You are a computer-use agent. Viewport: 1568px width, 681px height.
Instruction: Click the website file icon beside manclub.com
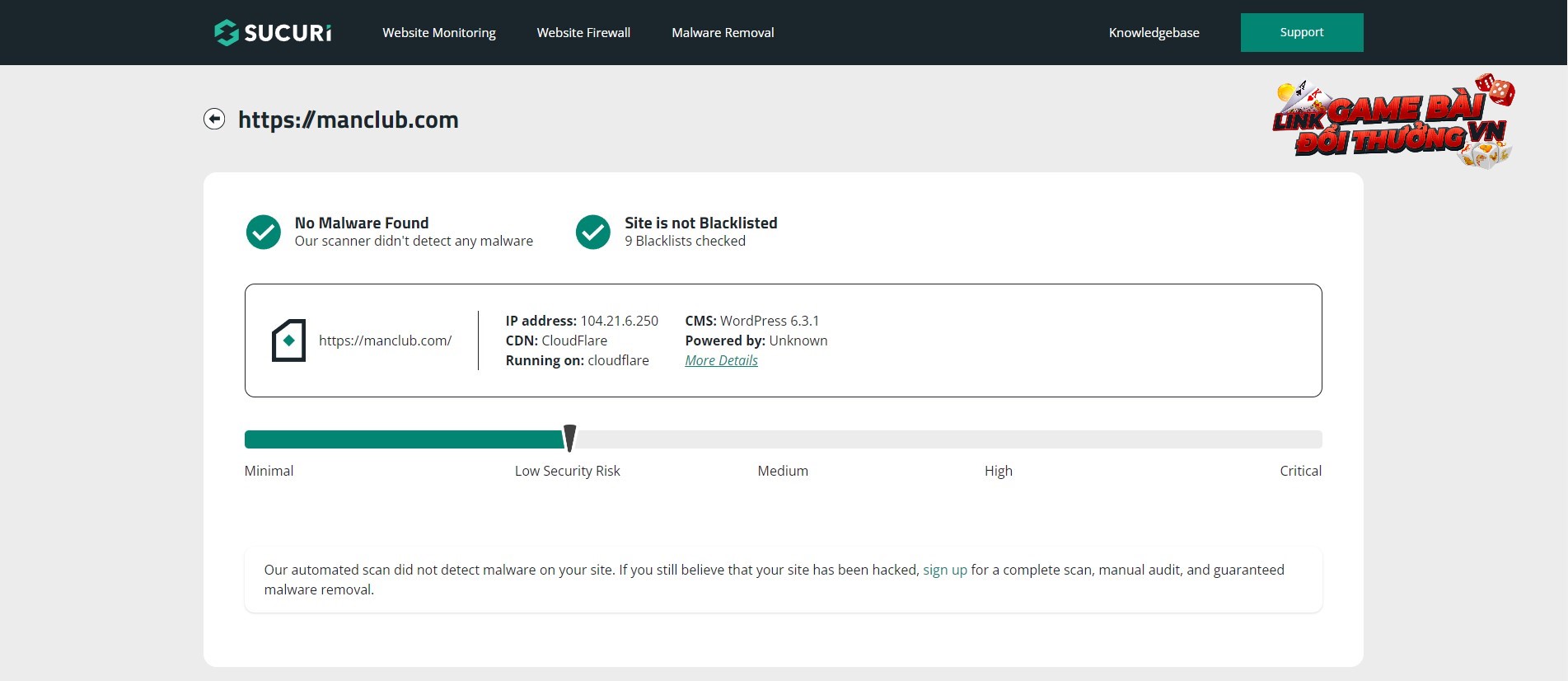(x=288, y=340)
